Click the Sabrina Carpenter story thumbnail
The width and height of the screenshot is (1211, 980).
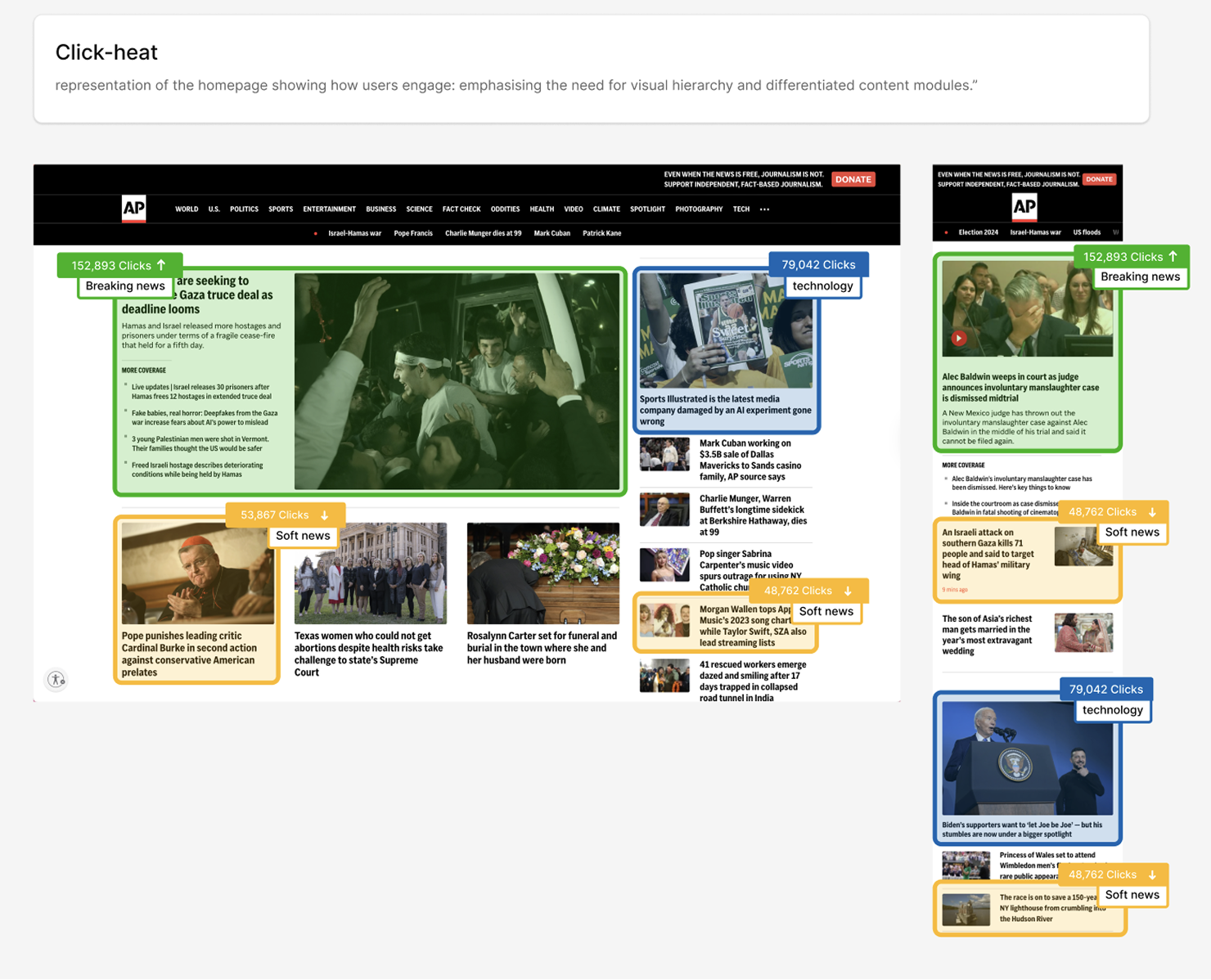pos(664,565)
